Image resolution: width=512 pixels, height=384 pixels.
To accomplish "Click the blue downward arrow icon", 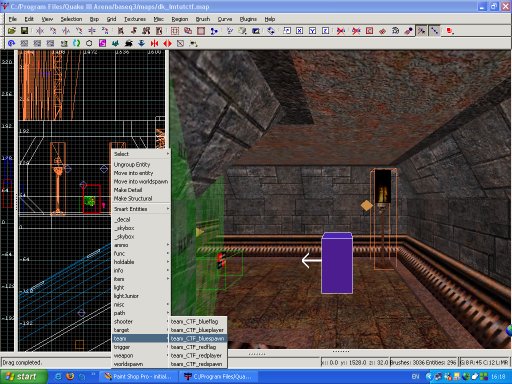I will (x=141, y=43).
